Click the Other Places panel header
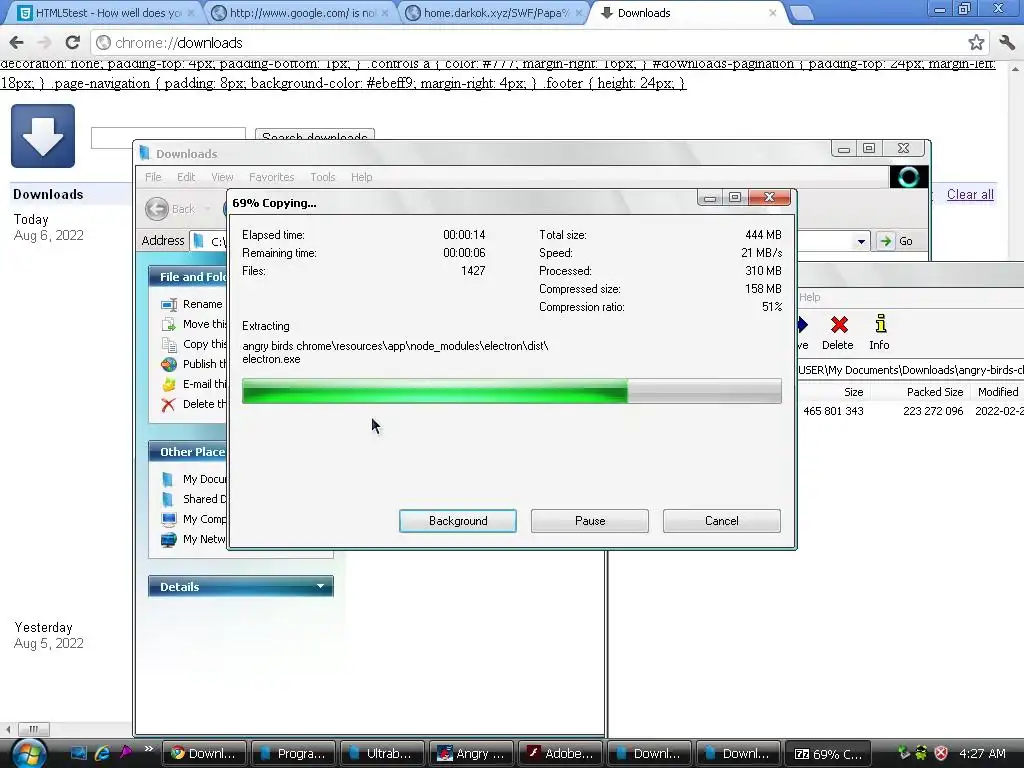This screenshot has width=1024, height=768. click(188, 452)
